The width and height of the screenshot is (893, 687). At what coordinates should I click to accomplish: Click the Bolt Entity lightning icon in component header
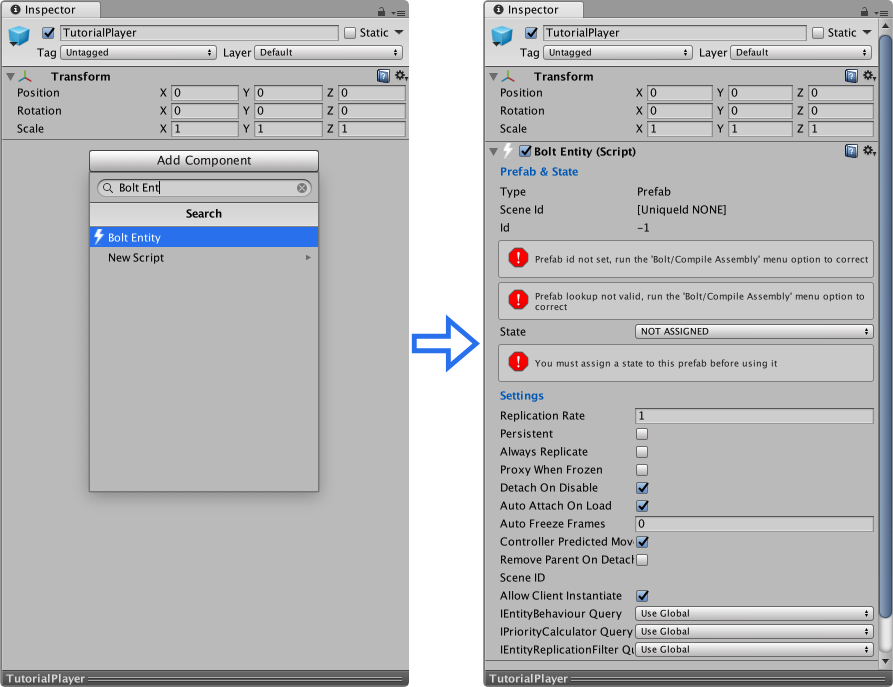point(508,151)
